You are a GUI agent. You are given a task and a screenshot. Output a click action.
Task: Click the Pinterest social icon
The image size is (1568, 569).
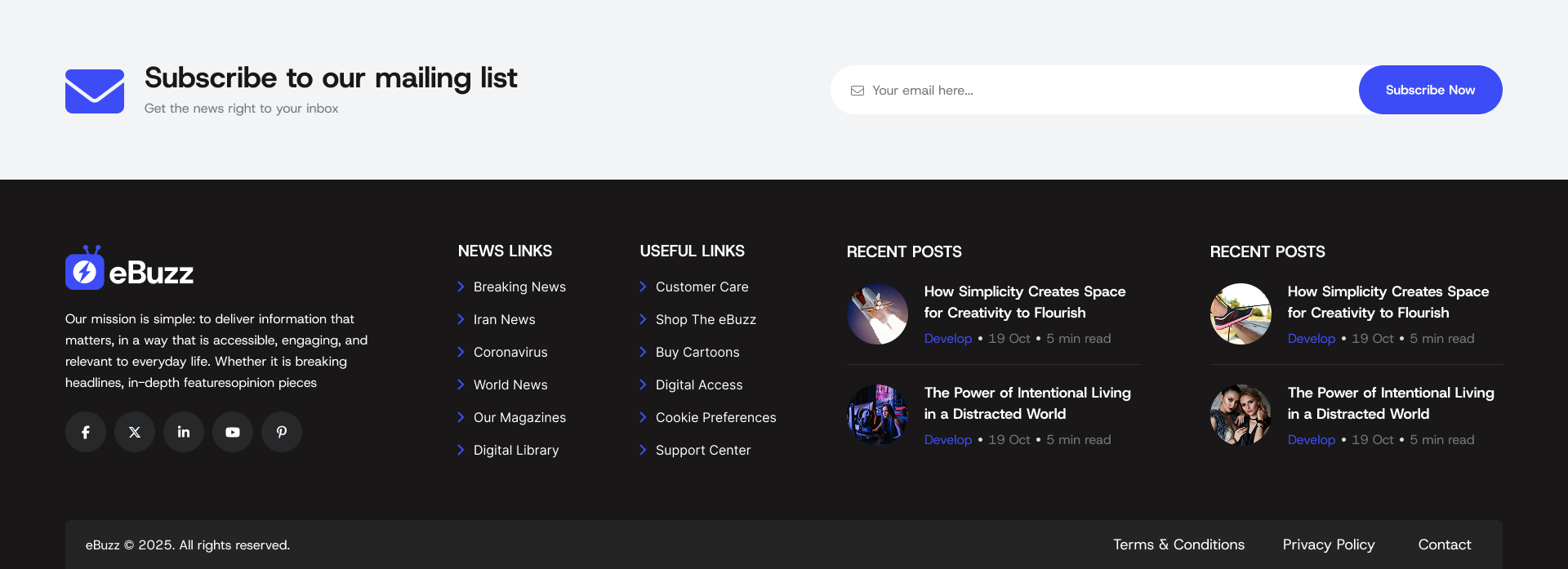pos(282,432)
